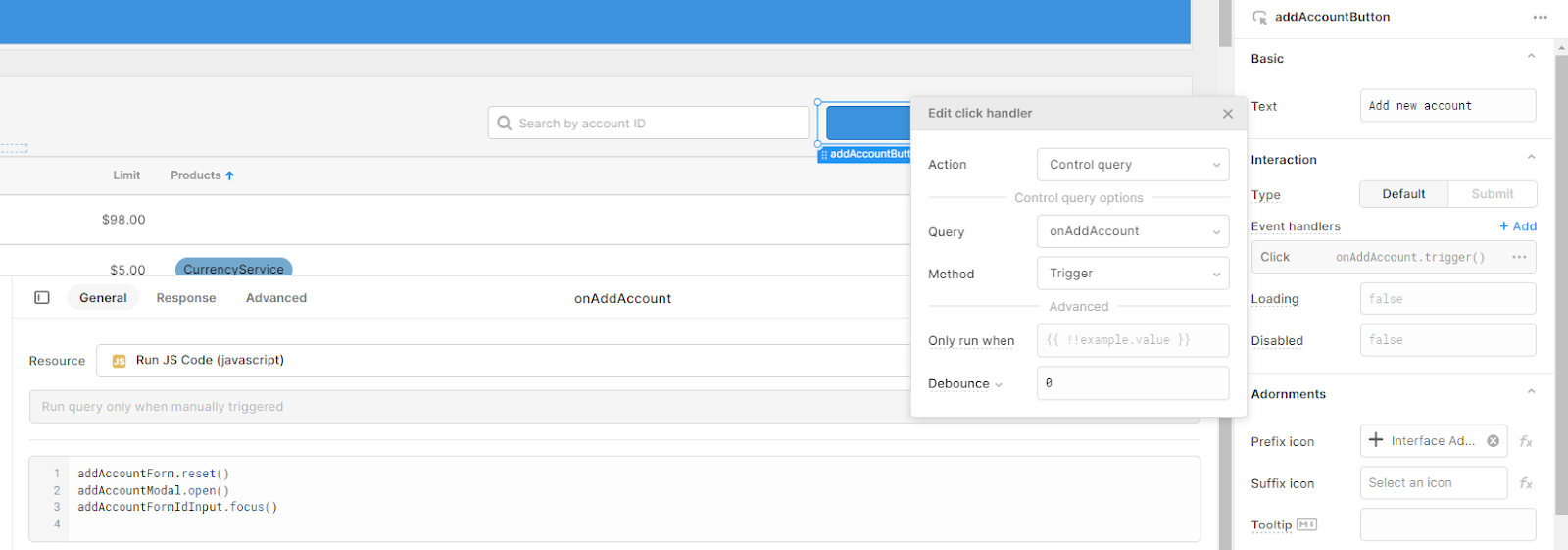
Task: Collapse the Basic section
Action: pyautogui.click(x=1531, y=57)
